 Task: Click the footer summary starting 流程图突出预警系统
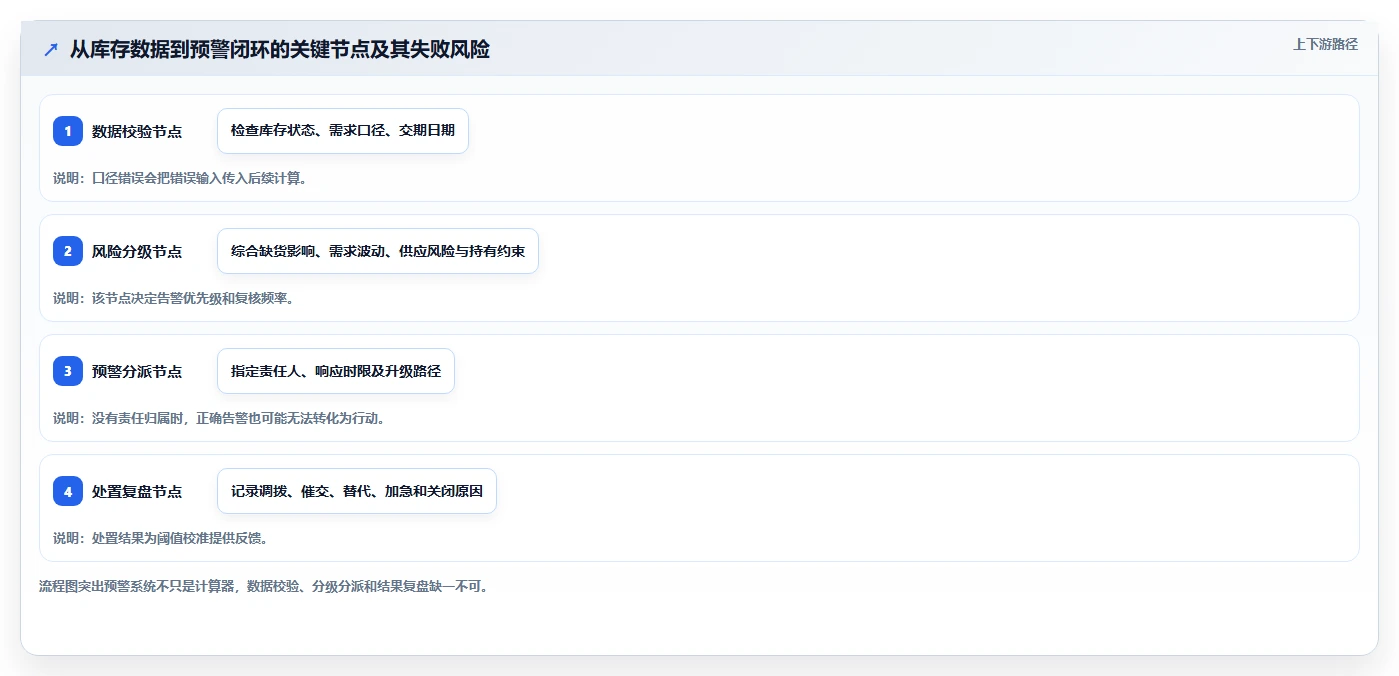coord(264,586)
